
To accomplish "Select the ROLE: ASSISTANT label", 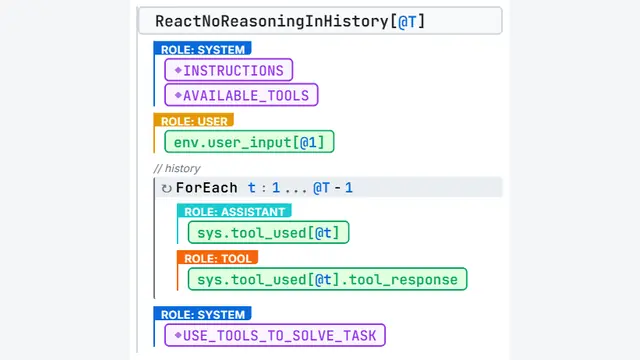I will coord(234,211).
